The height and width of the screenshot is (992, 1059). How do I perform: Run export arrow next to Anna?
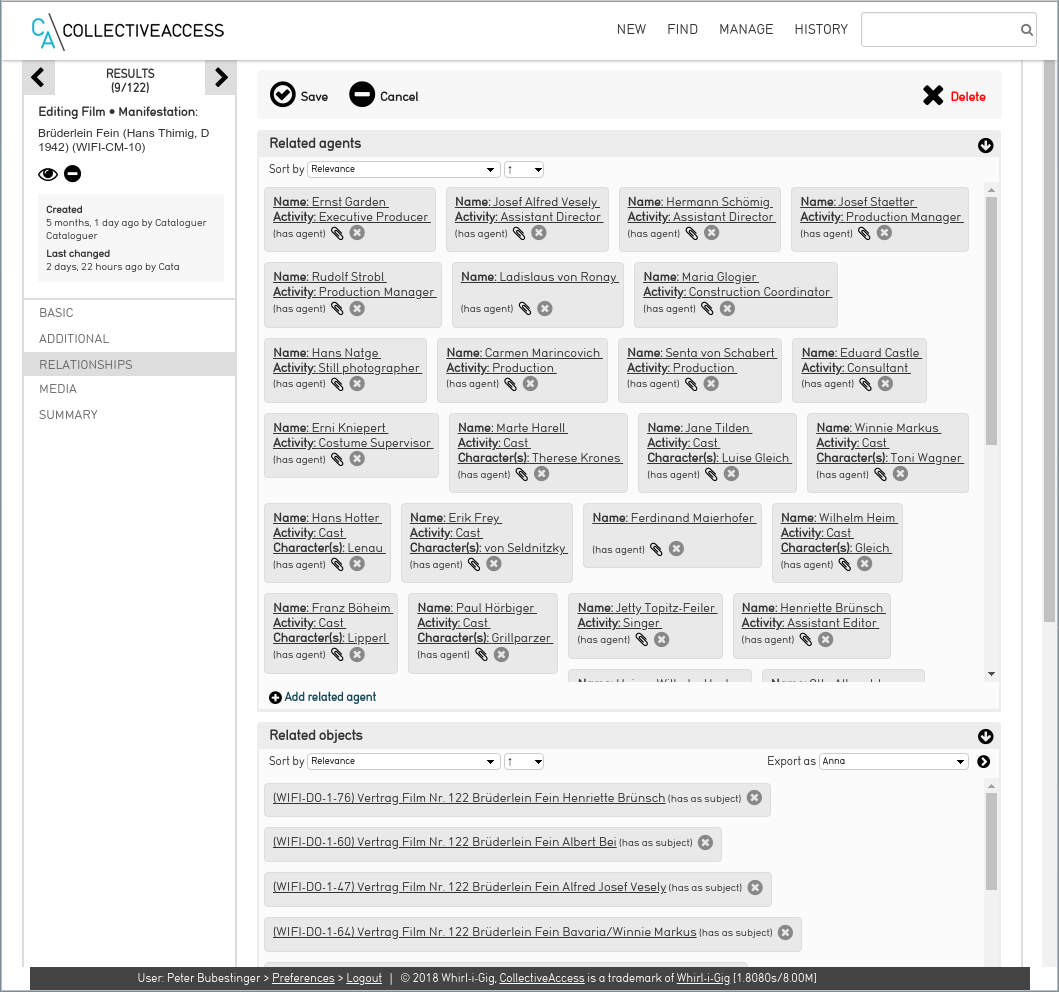click(x=984, y=762)
